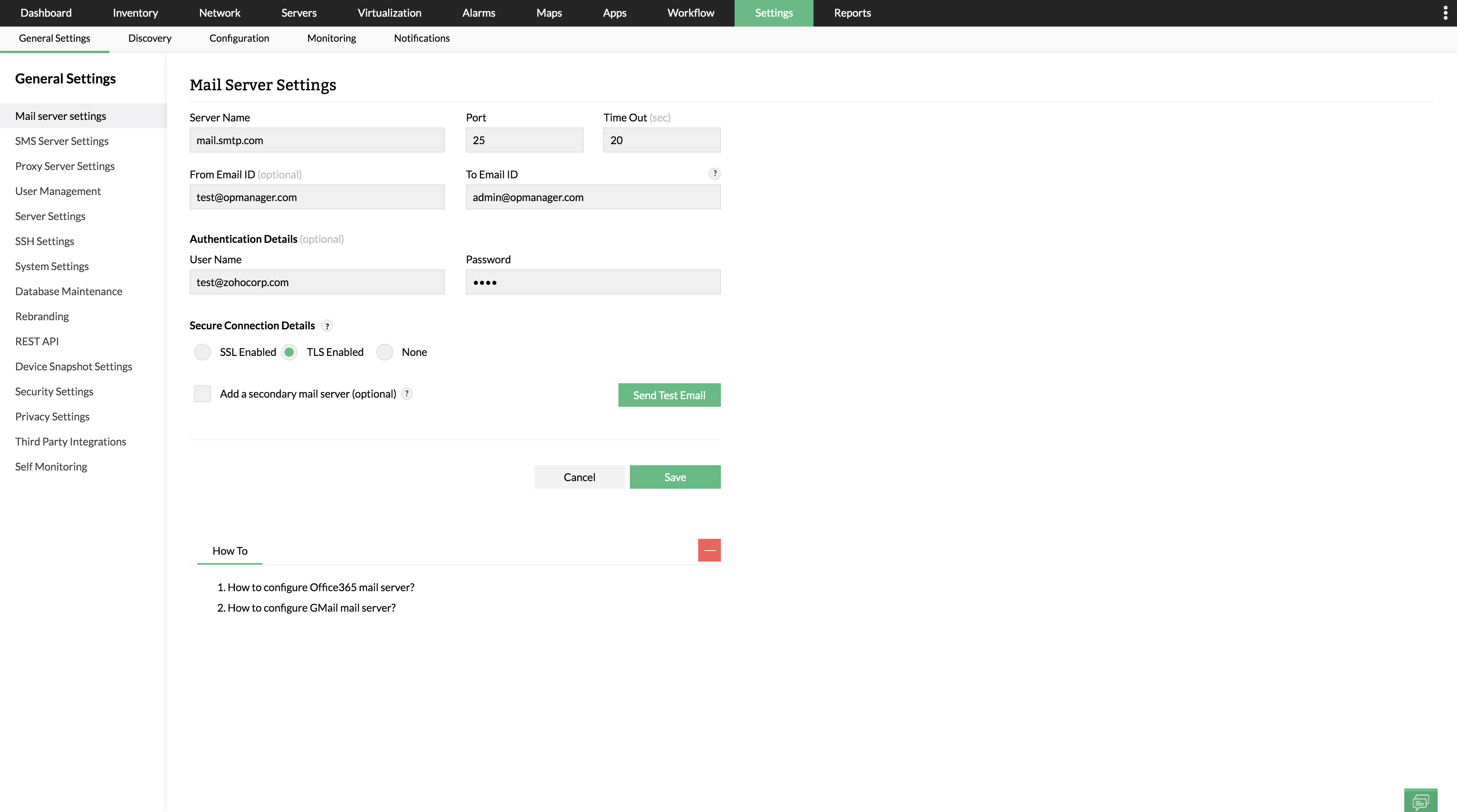Select the TLS Enabled radio button
Viewport: 1457px width, 812px height.
[289, 352]
